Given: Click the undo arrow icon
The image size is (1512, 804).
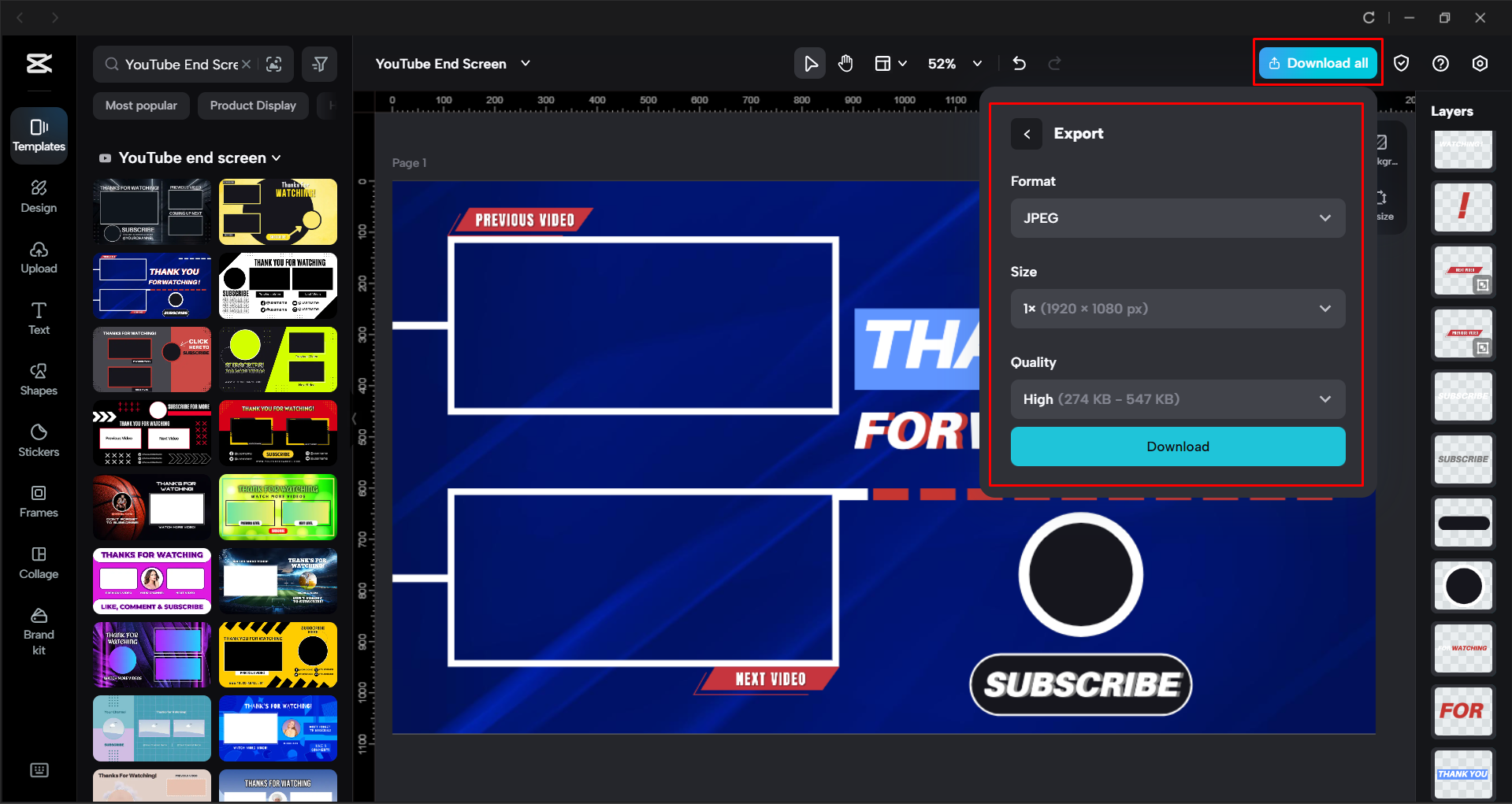Looking at the screenshot, I should pos(1019,63).
